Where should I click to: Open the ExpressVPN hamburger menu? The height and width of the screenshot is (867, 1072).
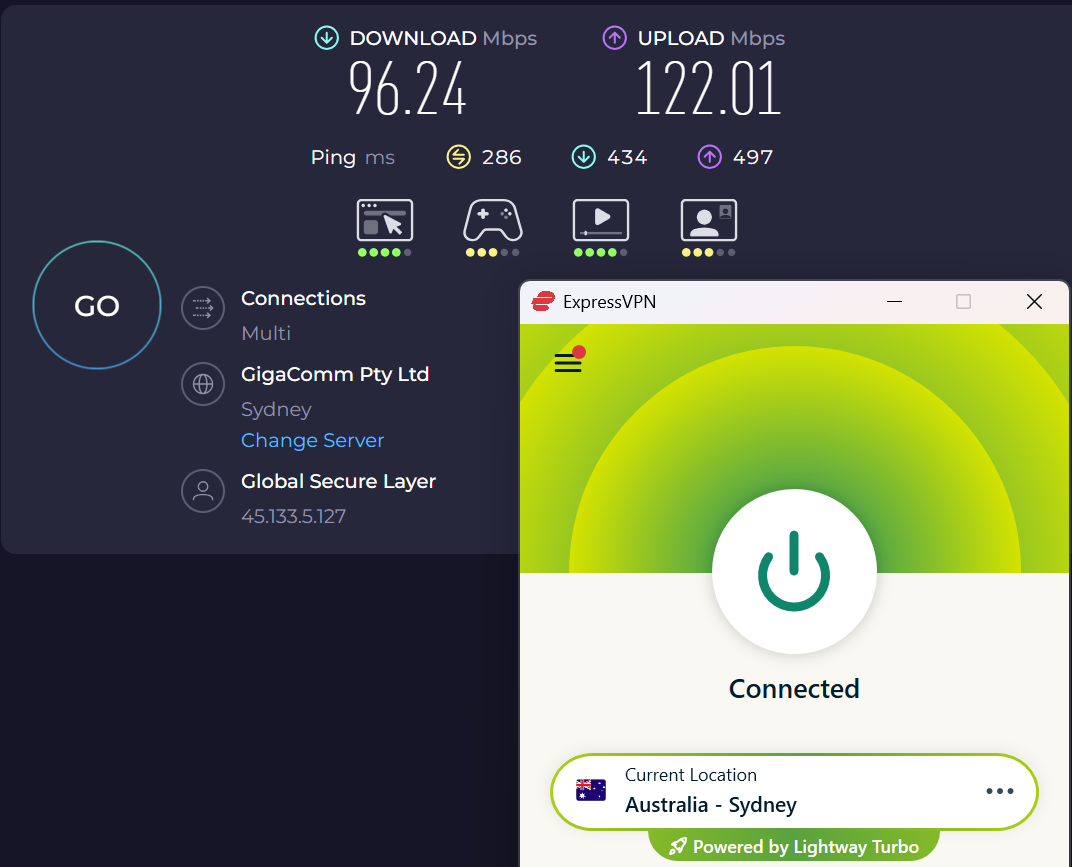point(568,362)
